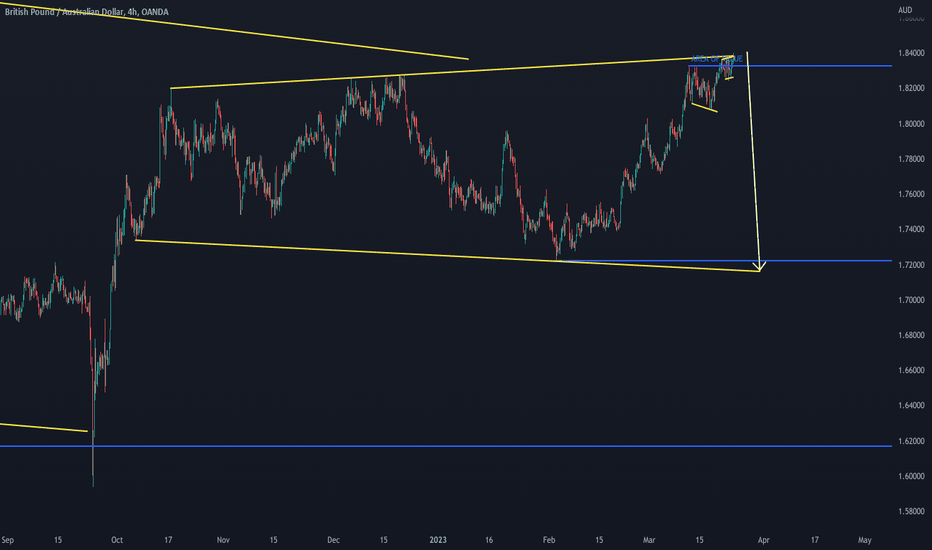Click the 16 date label on time axis

click(489, 540)
